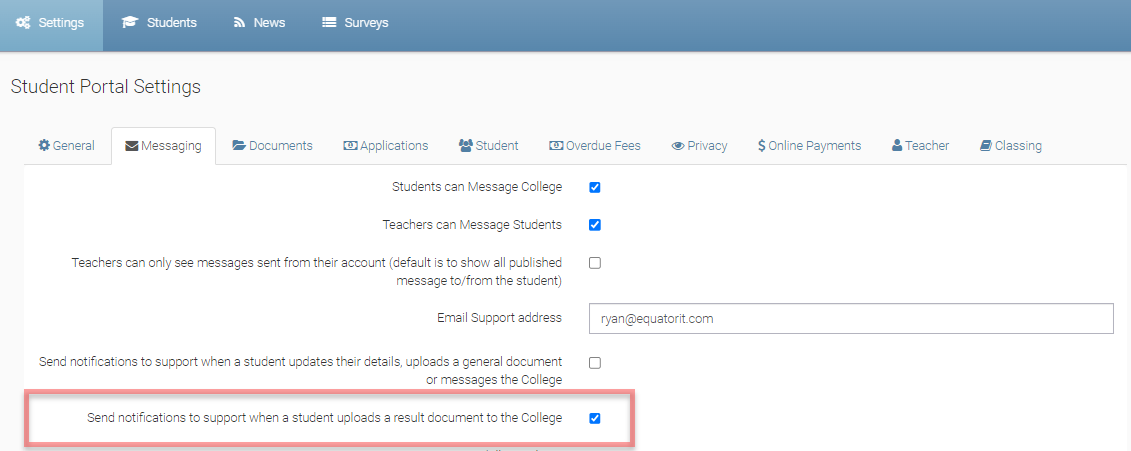Select the Student settings tab

pyautogui.click(x=488, y=146)
